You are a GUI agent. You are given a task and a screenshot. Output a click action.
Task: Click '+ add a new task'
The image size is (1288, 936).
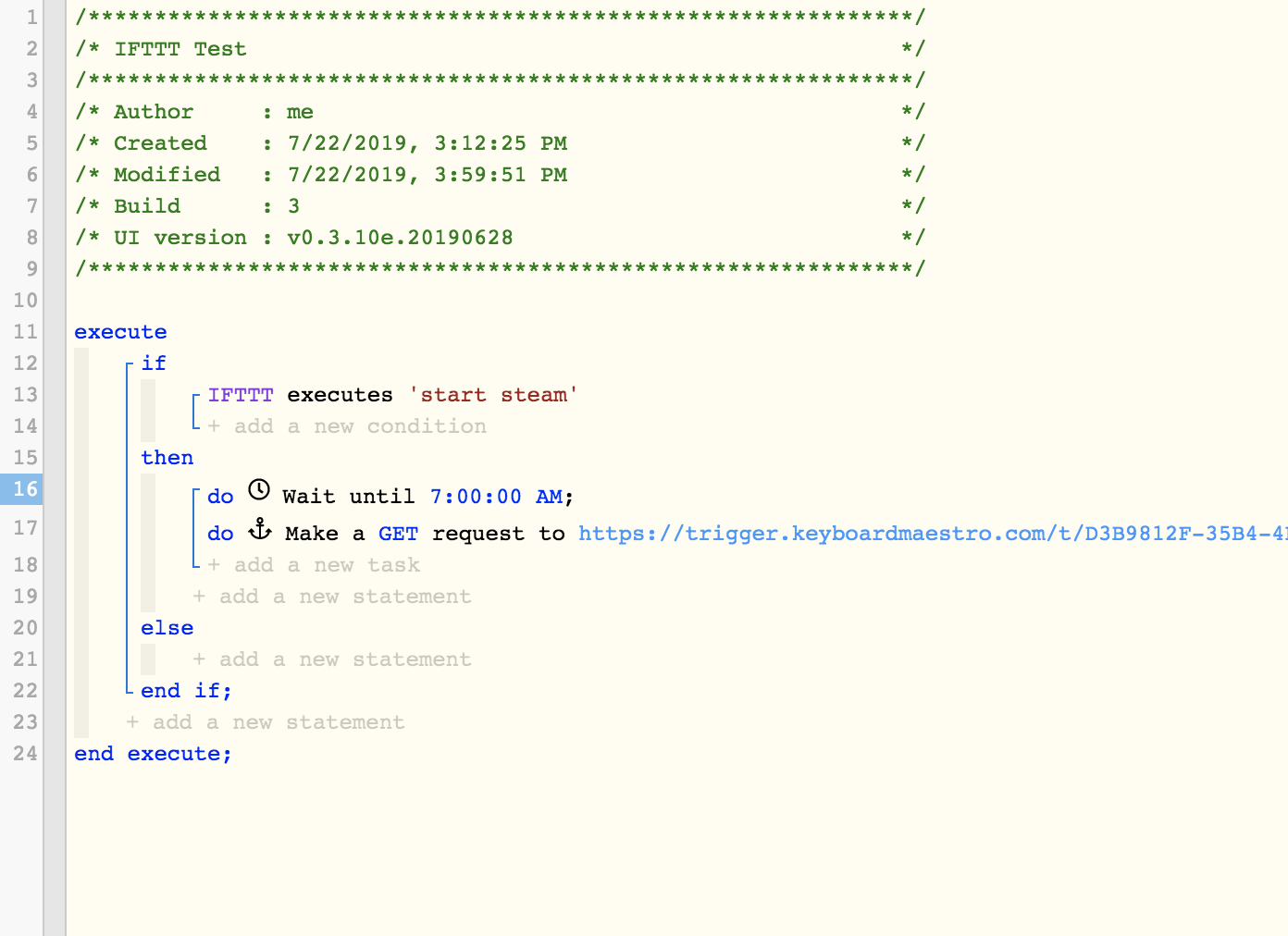coord(314,565)
